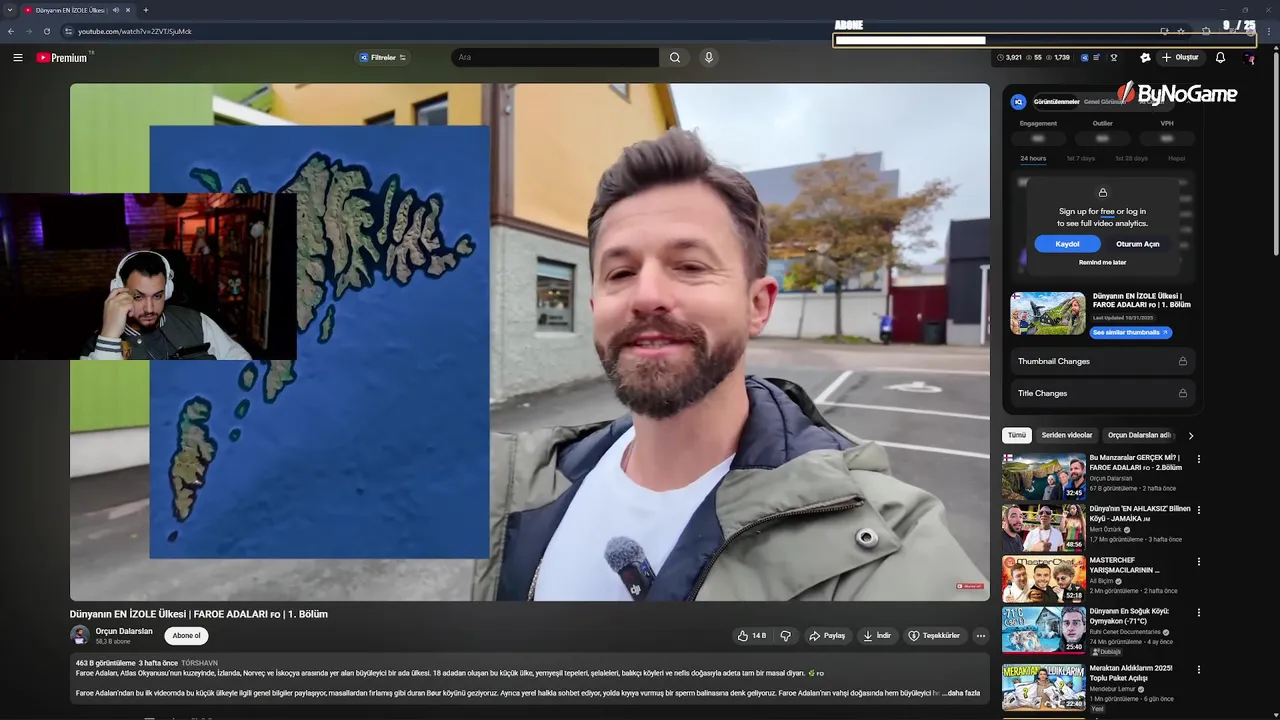
Task: Click the TÓRSHAVN location link
Action: click(199, 663)
